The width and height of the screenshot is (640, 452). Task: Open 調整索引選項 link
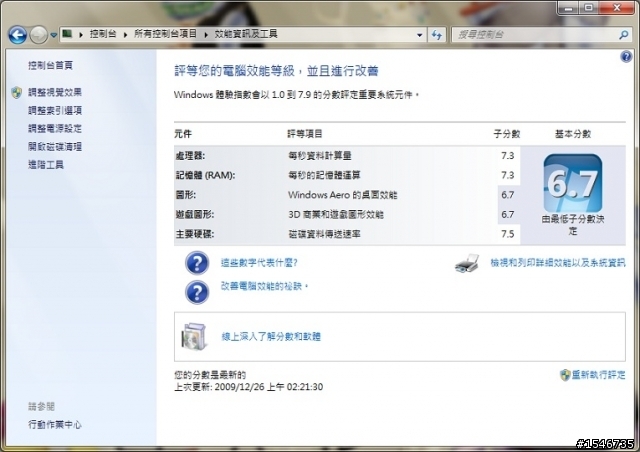(55, 110)
